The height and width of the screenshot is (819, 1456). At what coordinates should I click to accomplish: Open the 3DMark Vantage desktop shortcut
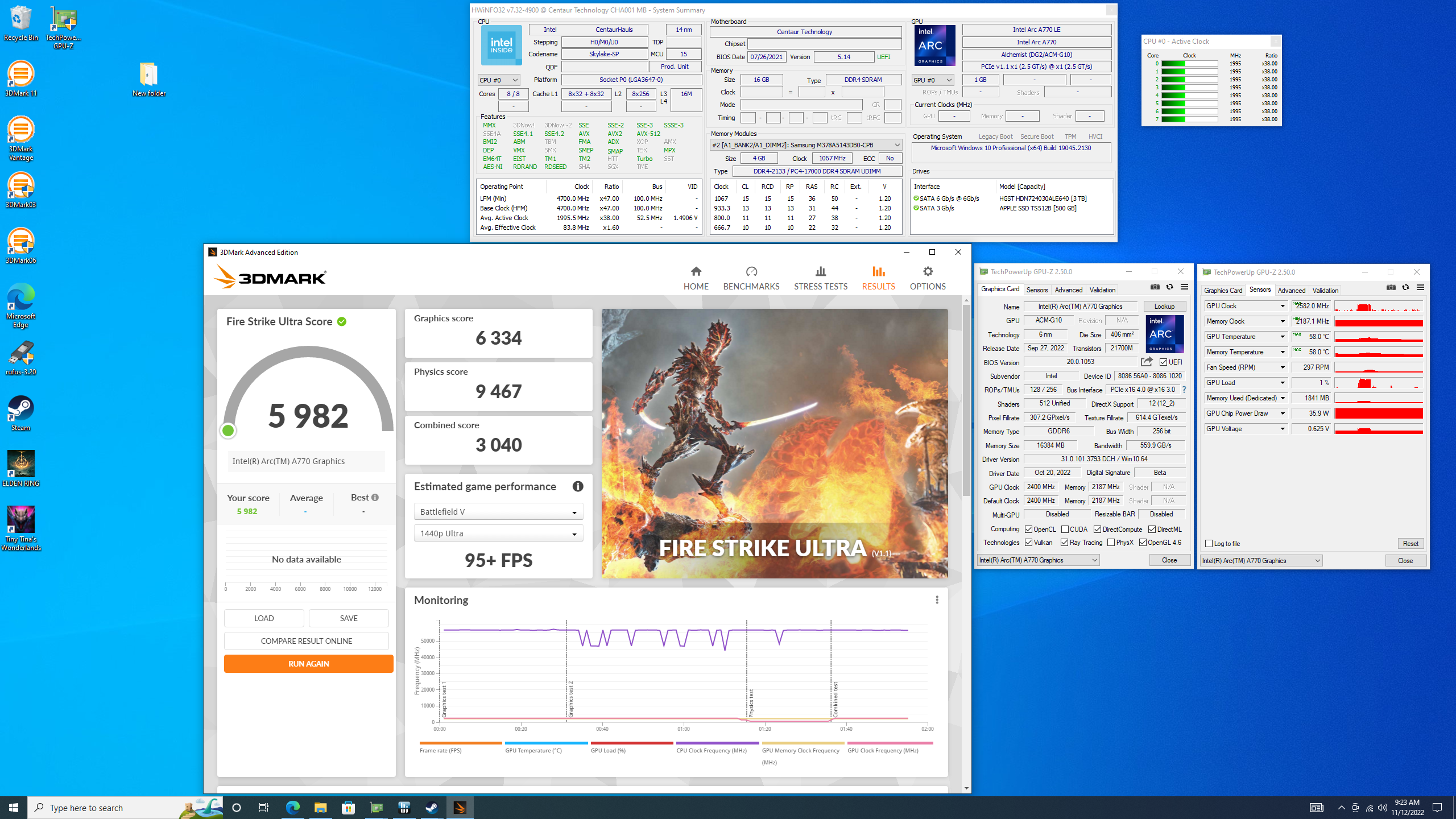point(21,139)
